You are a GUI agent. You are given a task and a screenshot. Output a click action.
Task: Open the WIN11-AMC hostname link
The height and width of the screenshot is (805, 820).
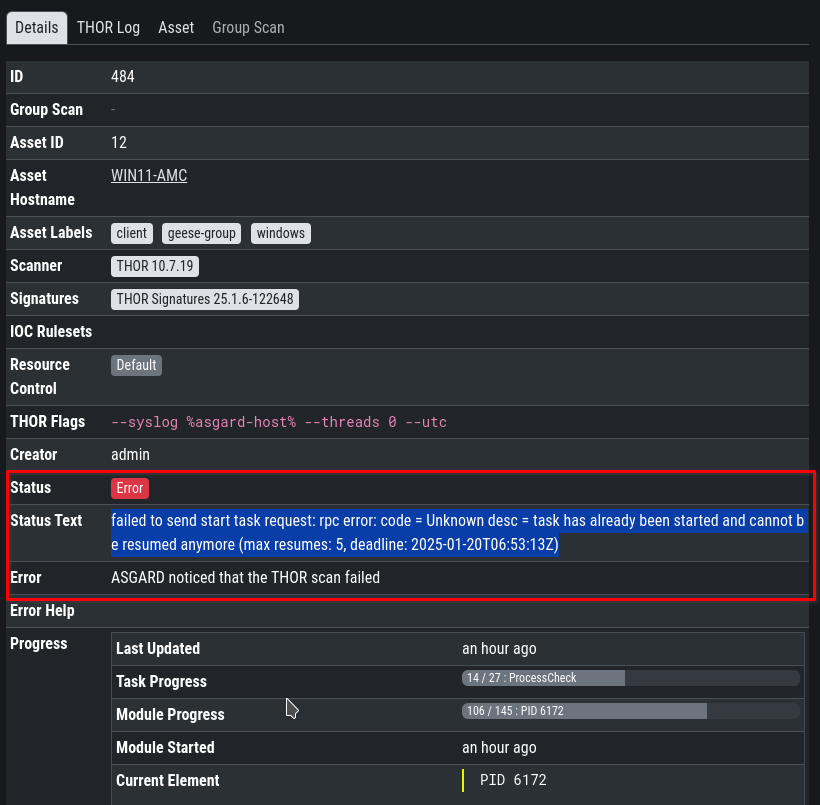(149, 176)
